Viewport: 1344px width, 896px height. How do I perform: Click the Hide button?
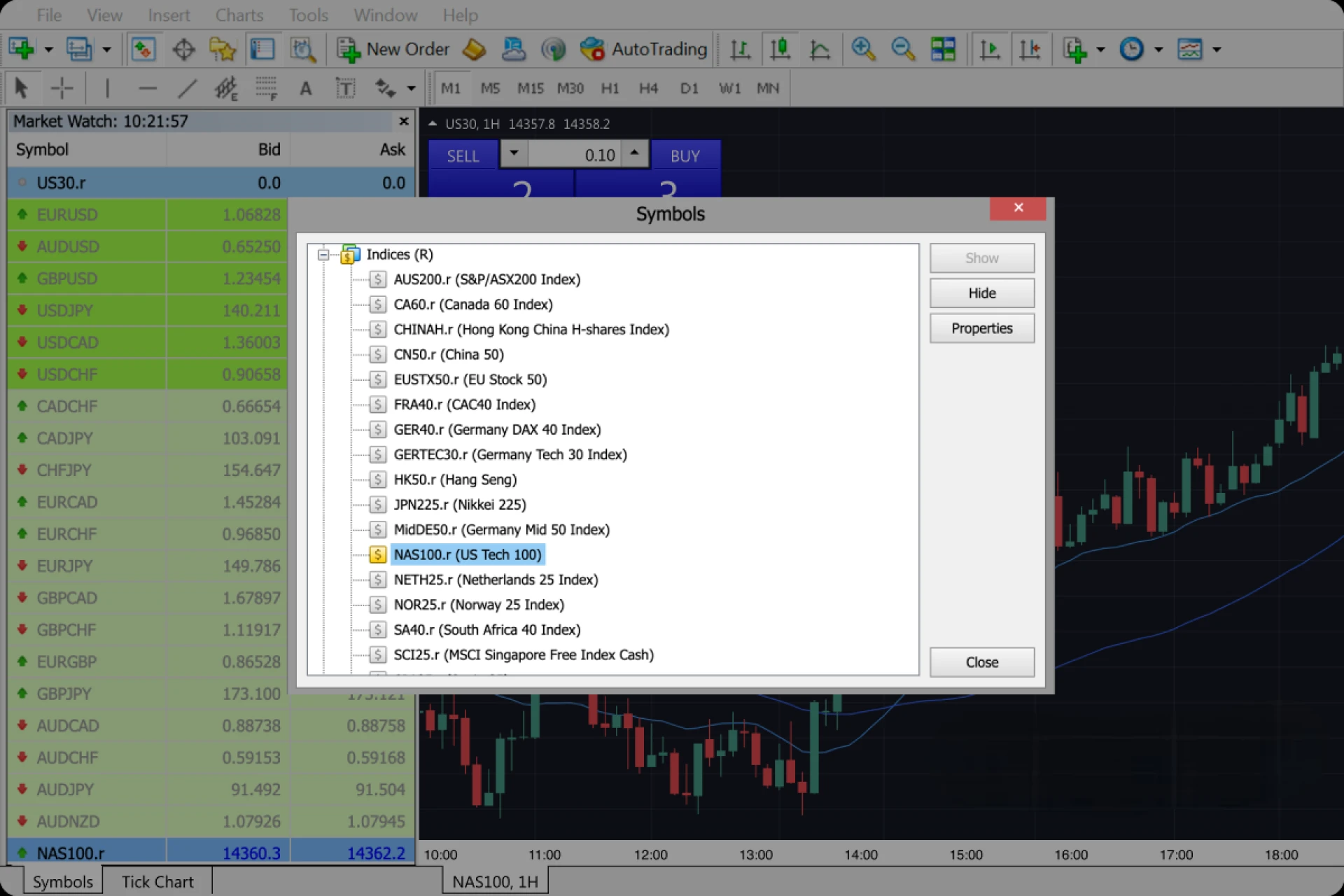(x=981, y=293)
